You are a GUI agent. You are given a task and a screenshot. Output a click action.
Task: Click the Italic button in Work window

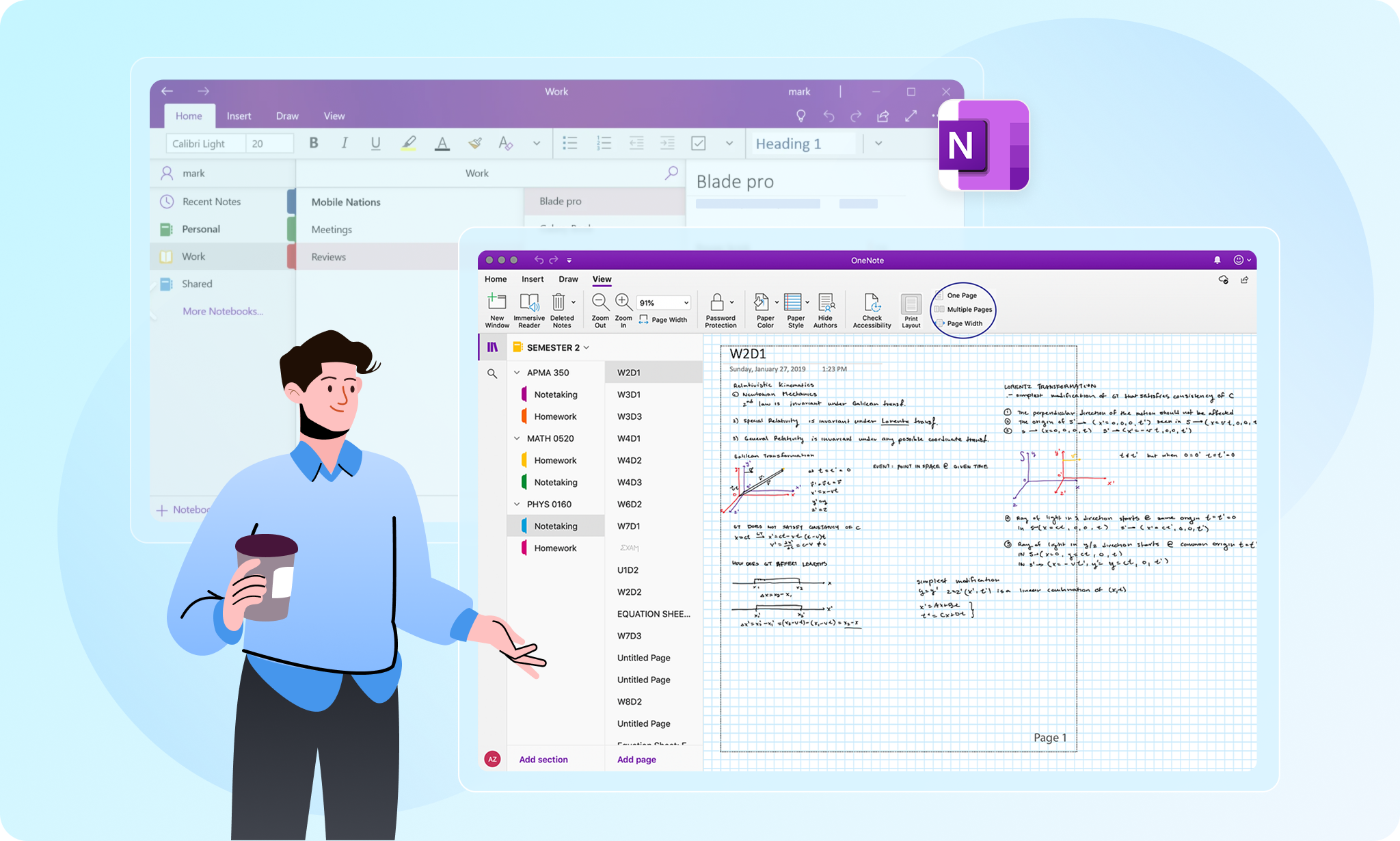coord(345,143)
